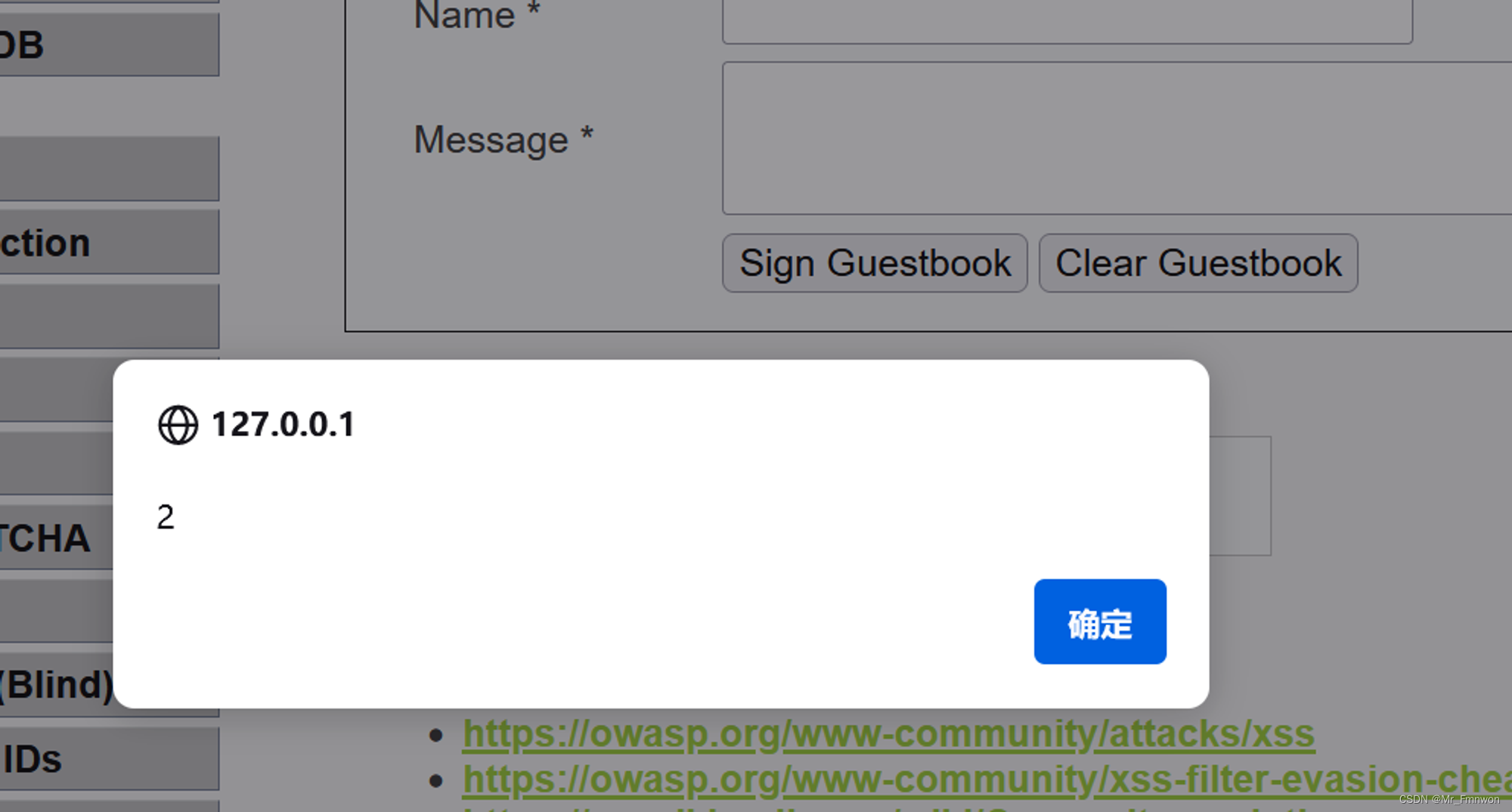The height and width of the screenshot is (812, 1512).
Task: Select the sidebar item ending in 'IDs'
Action: point(110,759)
